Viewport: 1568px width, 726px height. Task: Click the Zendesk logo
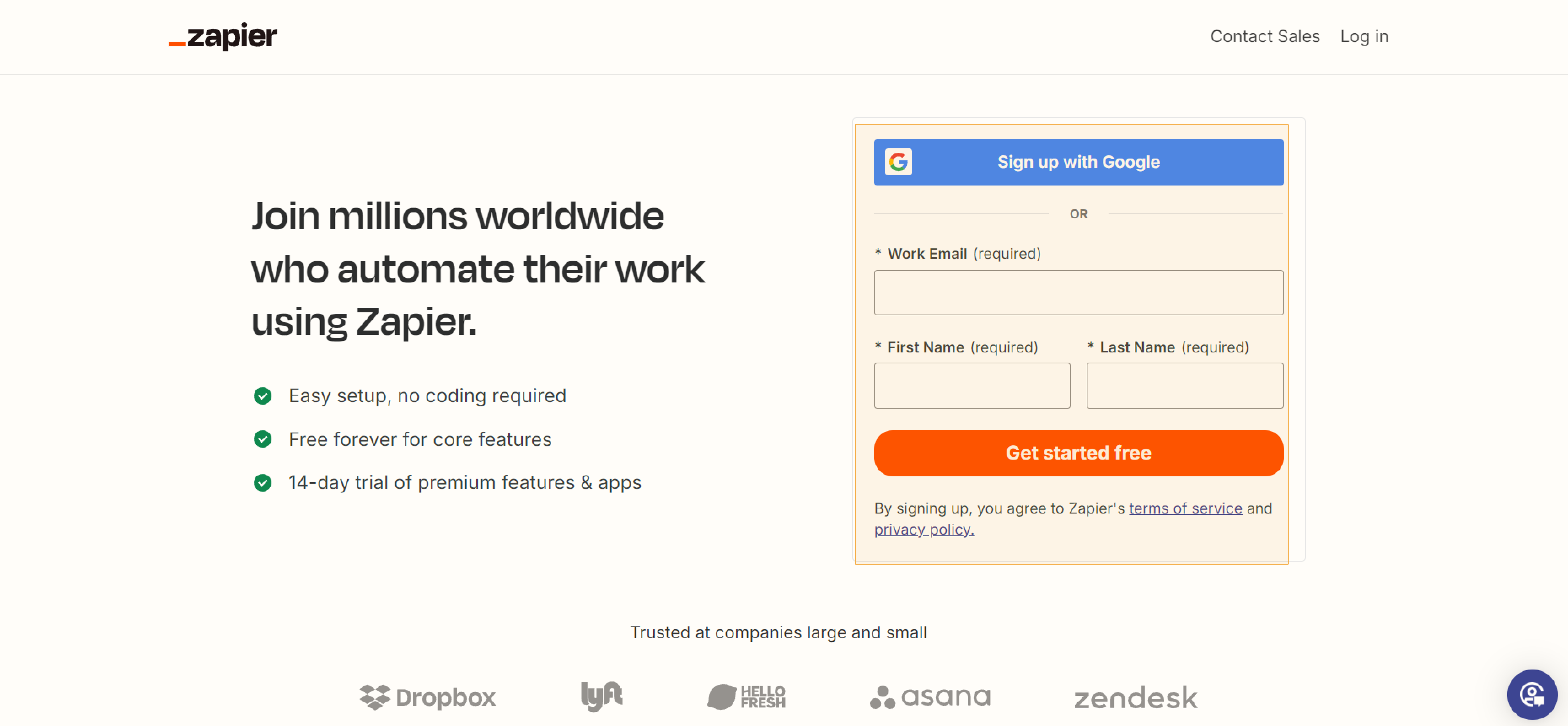(x=1135, y=698)
